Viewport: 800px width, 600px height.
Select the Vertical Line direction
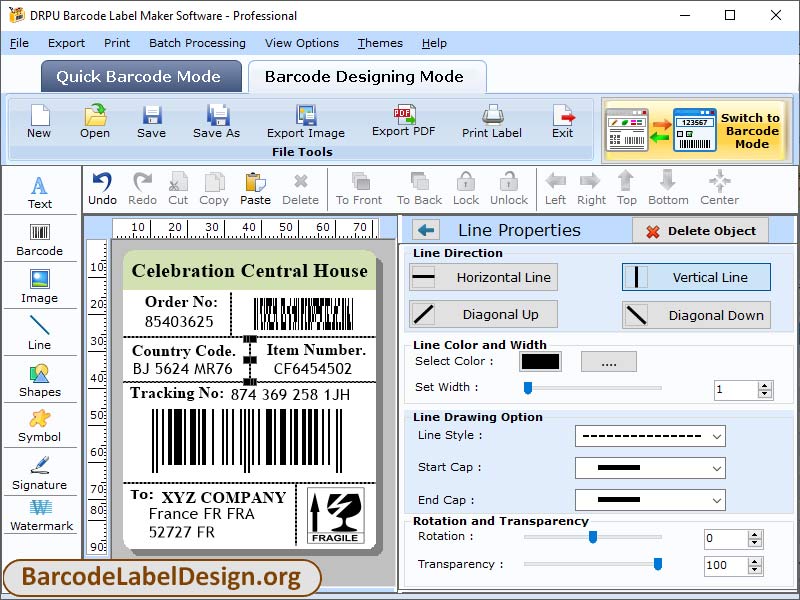tap(695, 277)
